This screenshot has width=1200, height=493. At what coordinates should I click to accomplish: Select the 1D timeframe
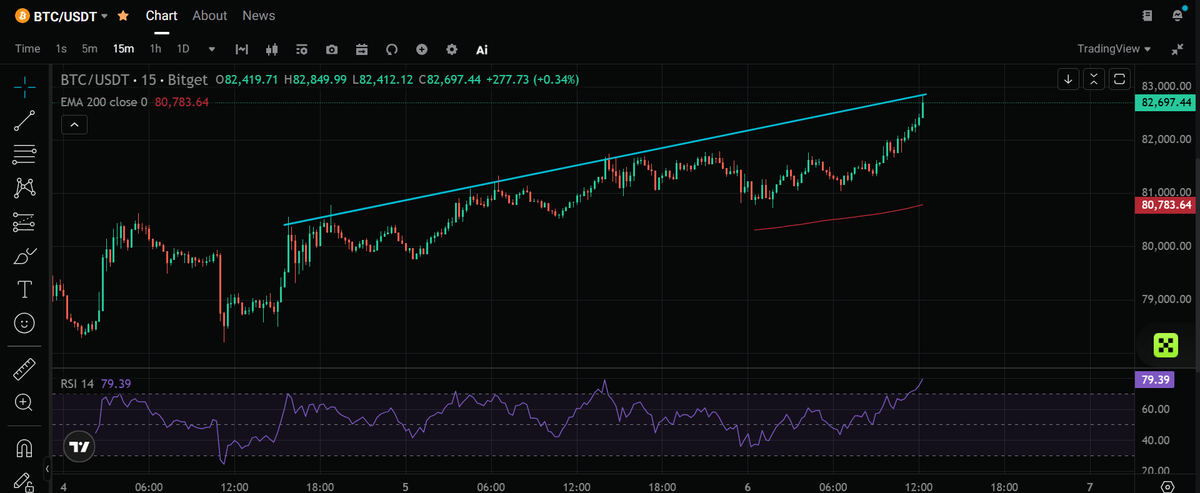(x=183, y=49)
